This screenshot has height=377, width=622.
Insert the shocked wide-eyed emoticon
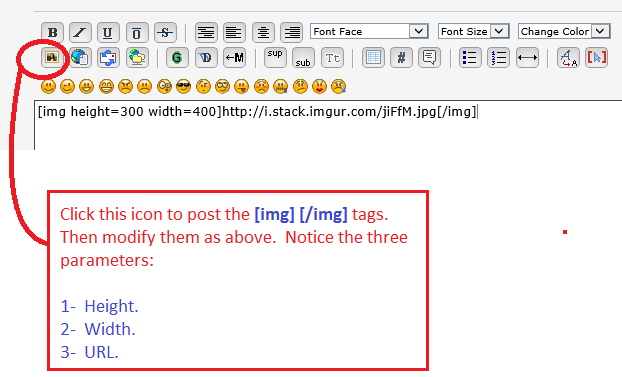pos(164,86)
